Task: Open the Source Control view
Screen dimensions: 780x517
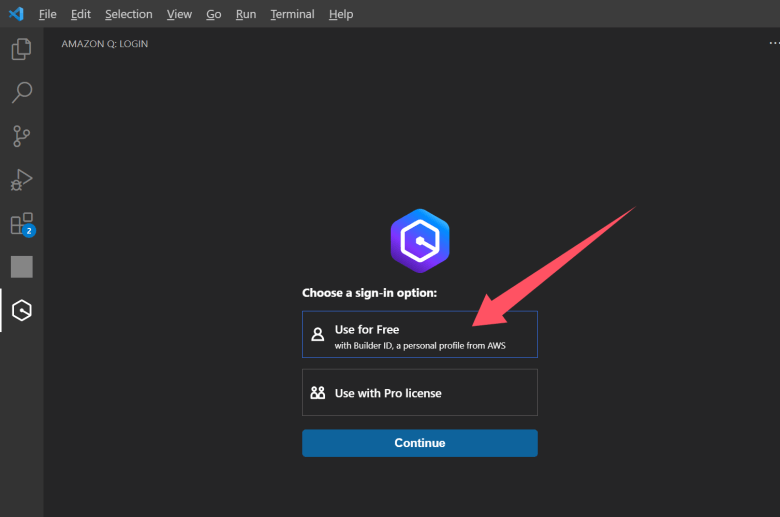Action: 21,136
